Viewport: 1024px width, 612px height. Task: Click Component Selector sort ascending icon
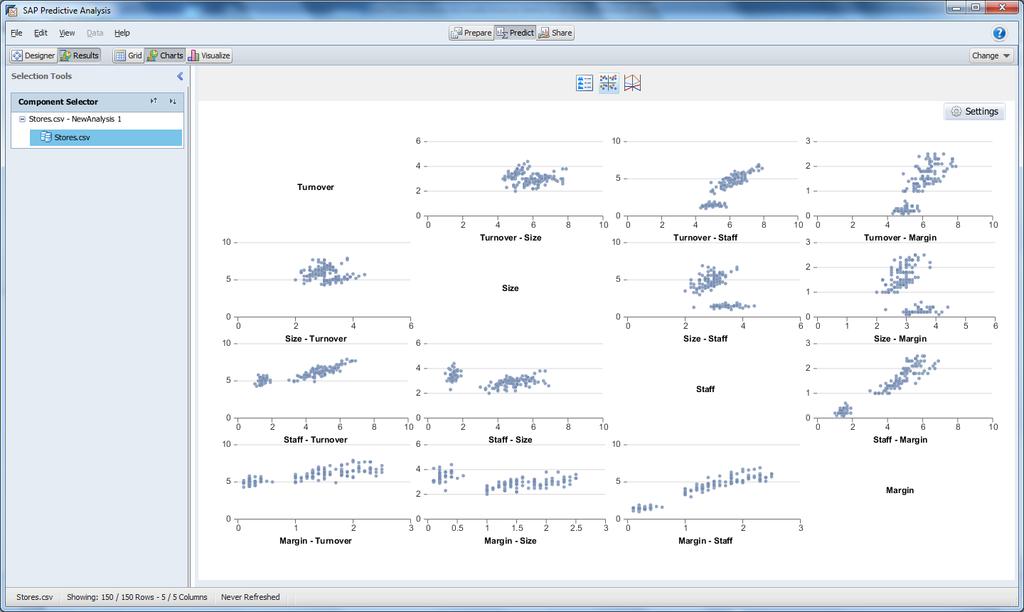pyautogui.click(x=153, y=101)
